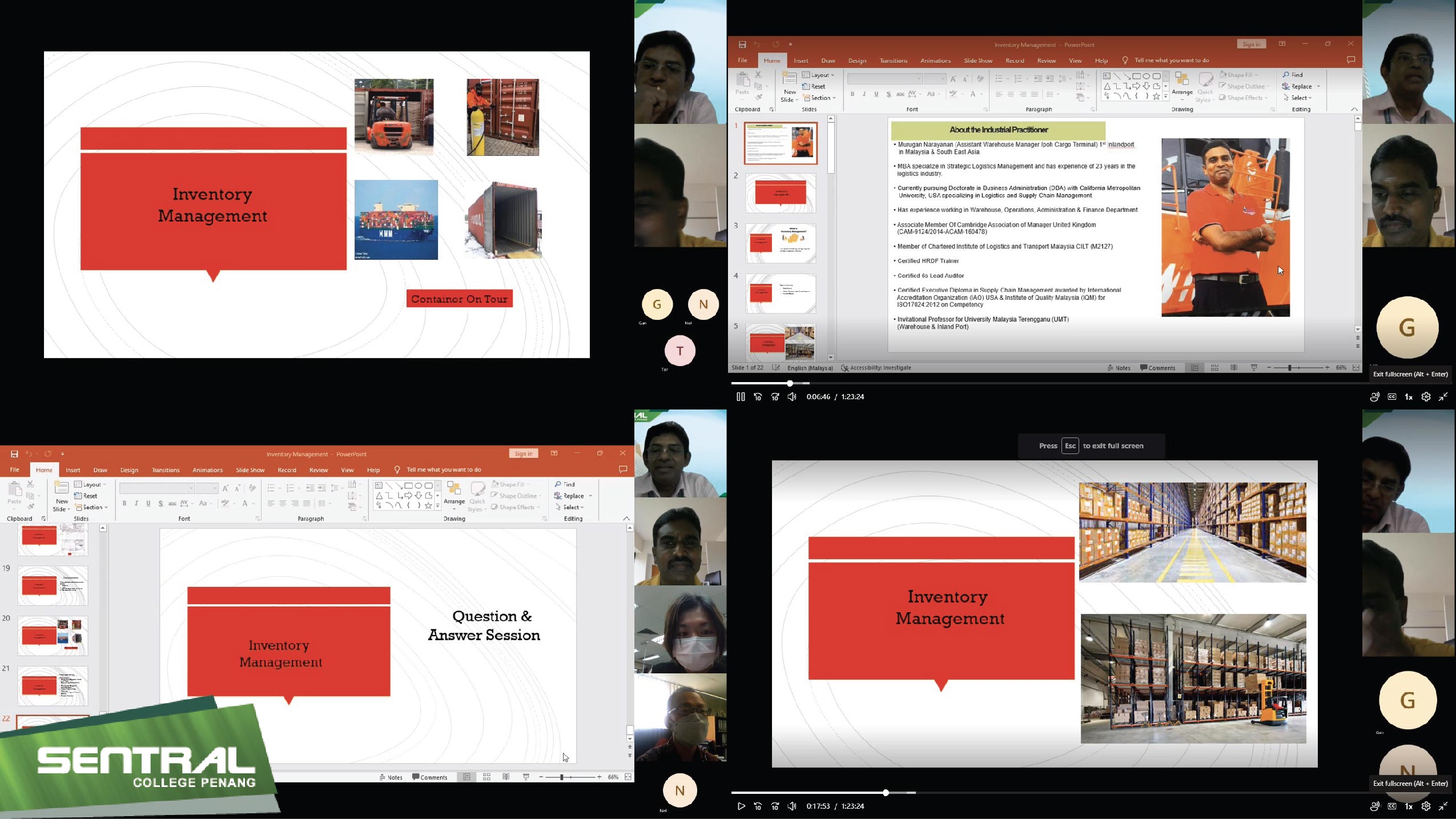
Task: Pause the 0:06:46 video
Action: pyautogui.click(x=741, y=397)
